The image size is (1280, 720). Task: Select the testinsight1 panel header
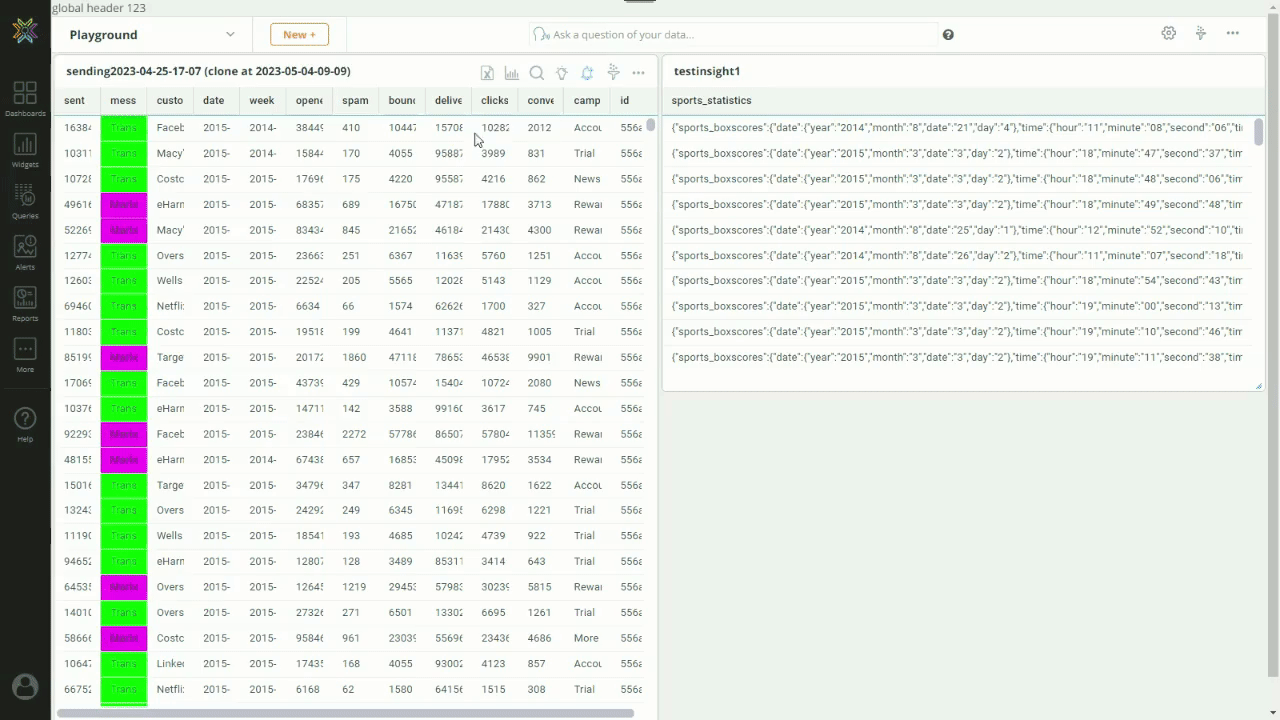coord(707,71)
